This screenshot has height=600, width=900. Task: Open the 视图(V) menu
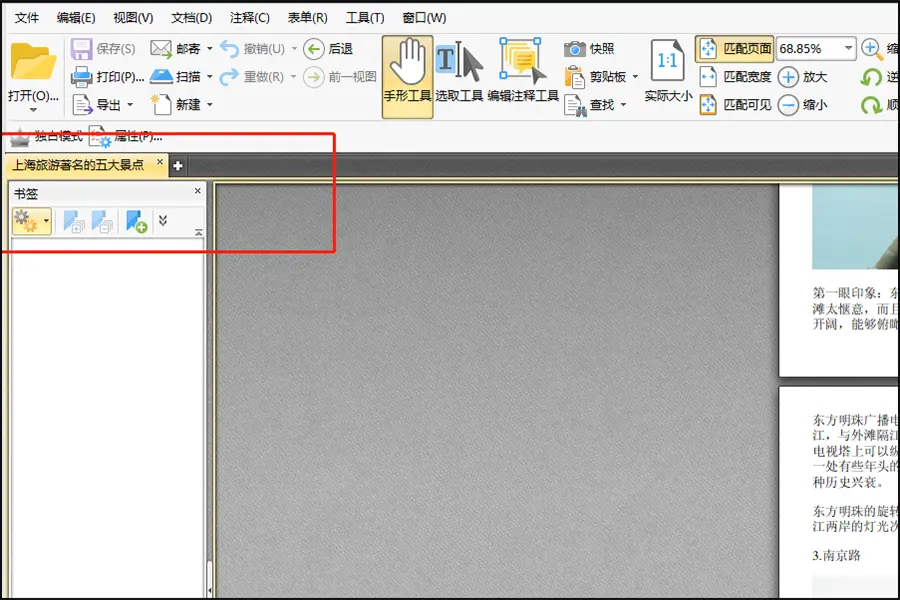point(133,18)
